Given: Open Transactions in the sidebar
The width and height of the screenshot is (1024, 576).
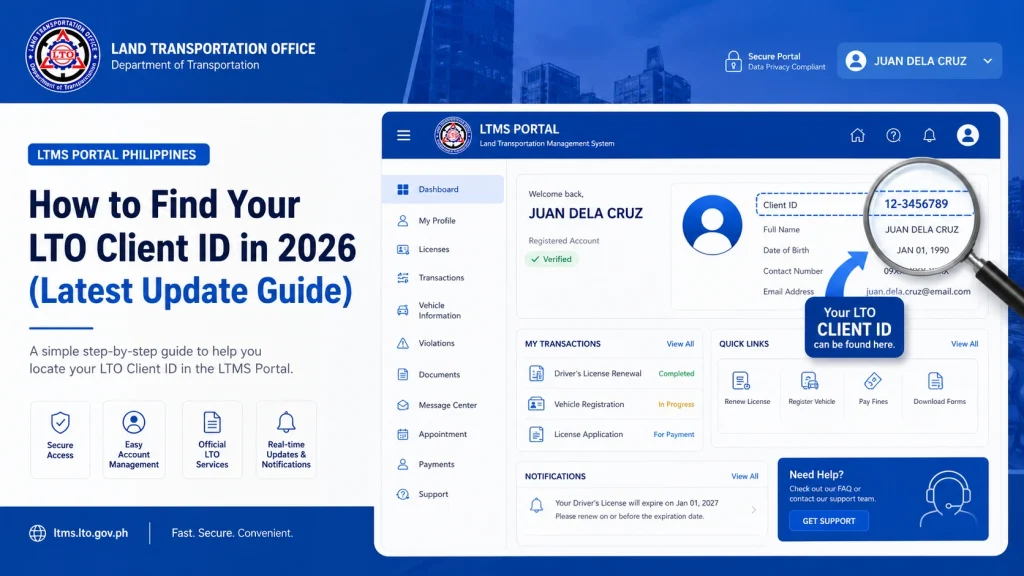Looking at the screenshot, I should (443, 278).
